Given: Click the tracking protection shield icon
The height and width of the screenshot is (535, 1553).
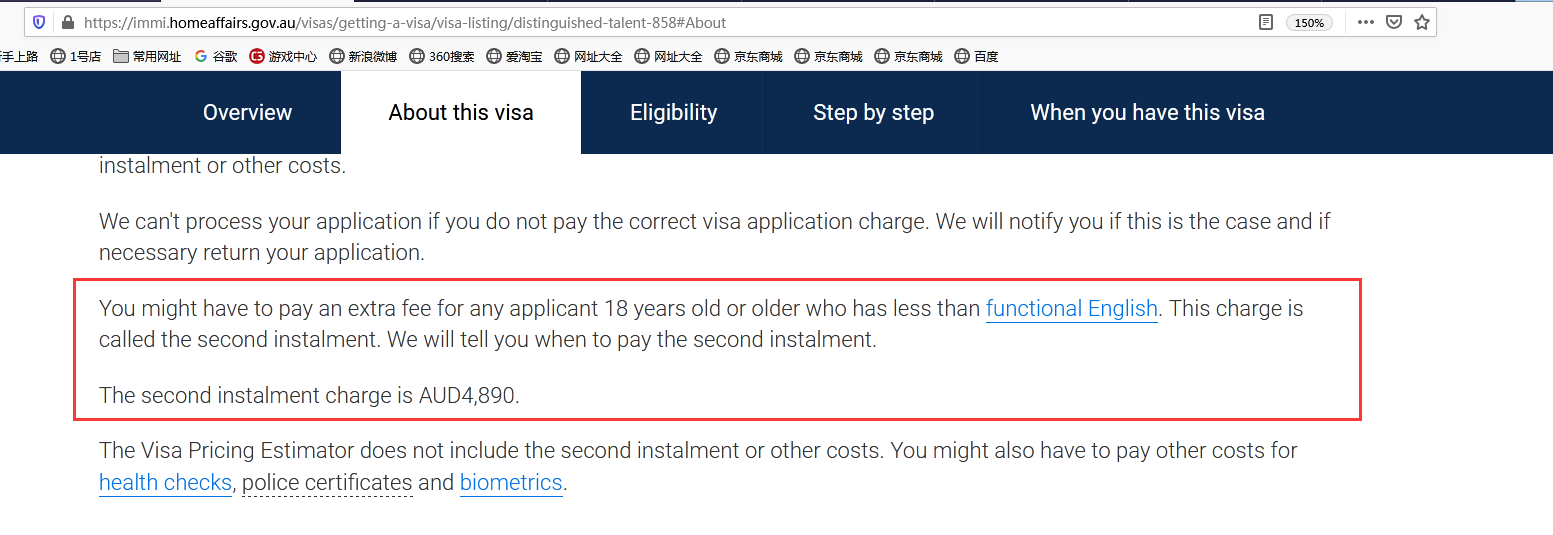Looking at the screenshot, I should (39, 22).
